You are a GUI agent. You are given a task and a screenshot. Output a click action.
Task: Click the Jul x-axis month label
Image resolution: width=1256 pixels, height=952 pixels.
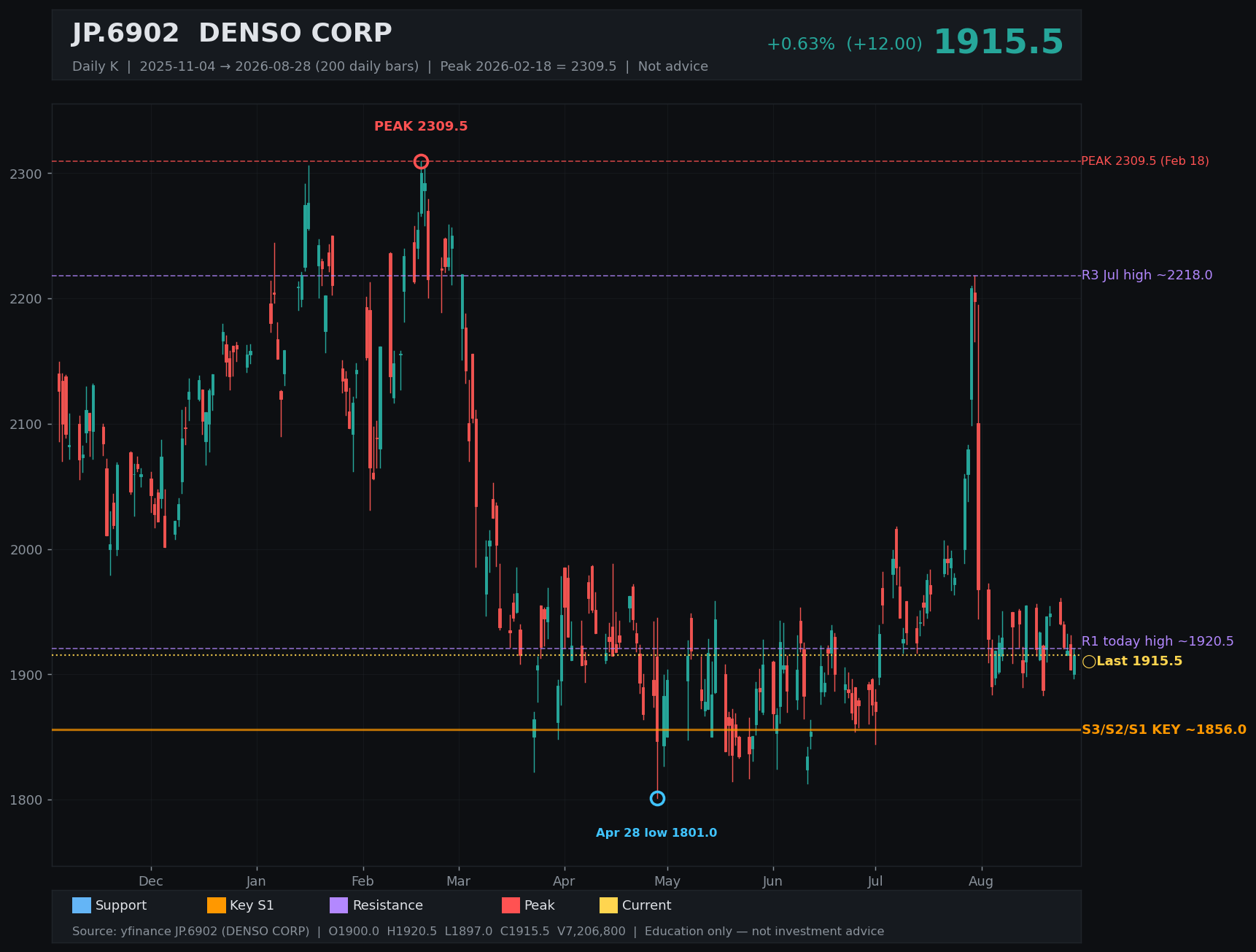[x=875, y=881]
